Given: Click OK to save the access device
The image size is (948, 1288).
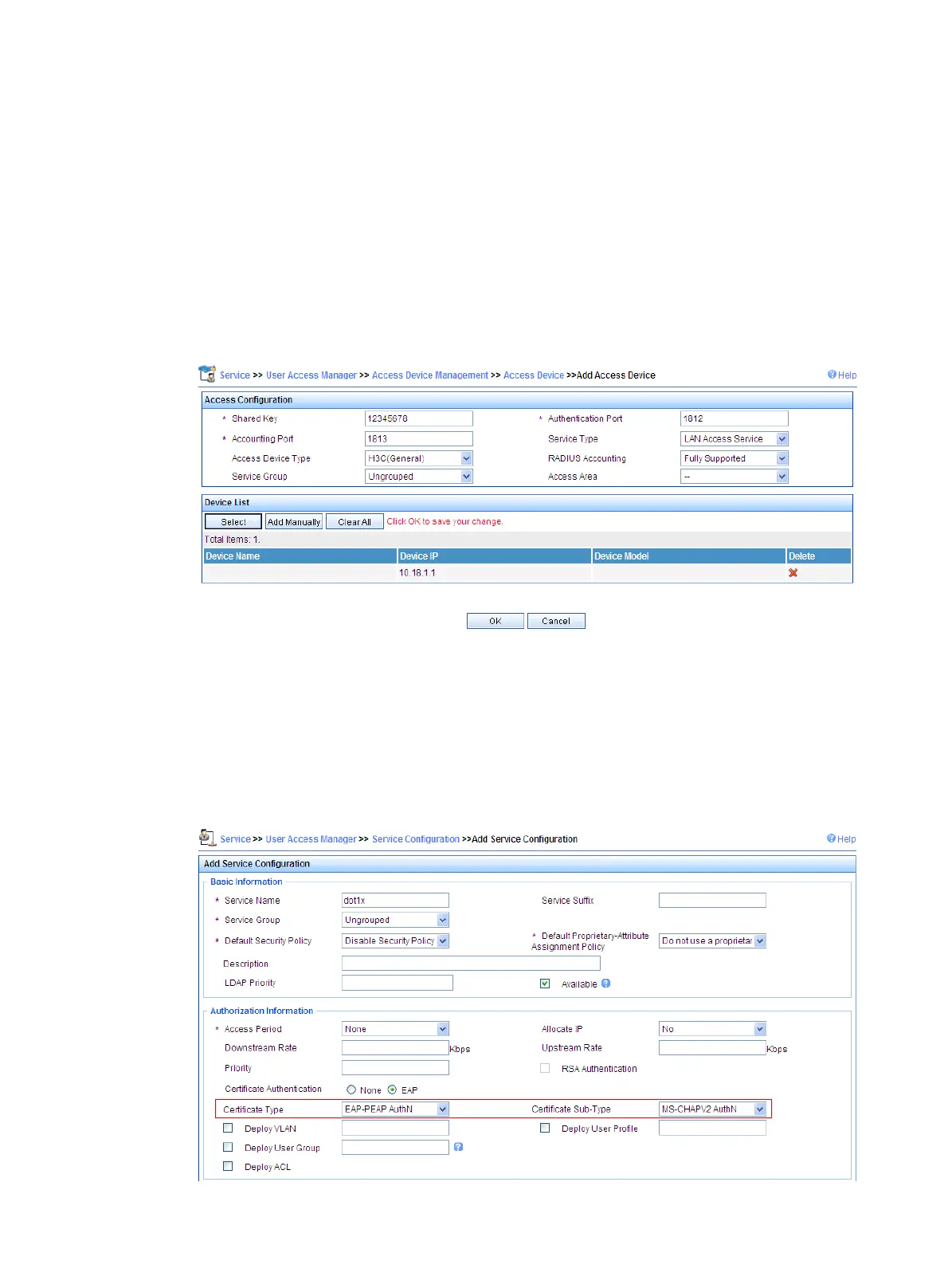Looking at the screenshot, I should coord(496,621).
